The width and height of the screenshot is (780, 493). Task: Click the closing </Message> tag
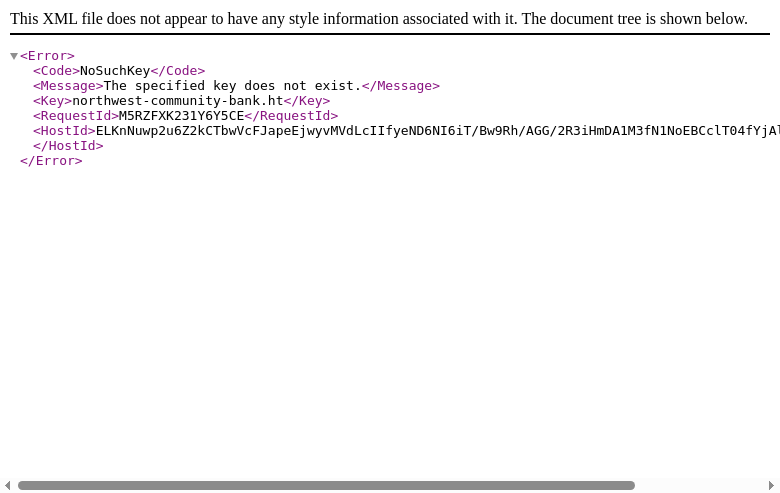(400, 86)
